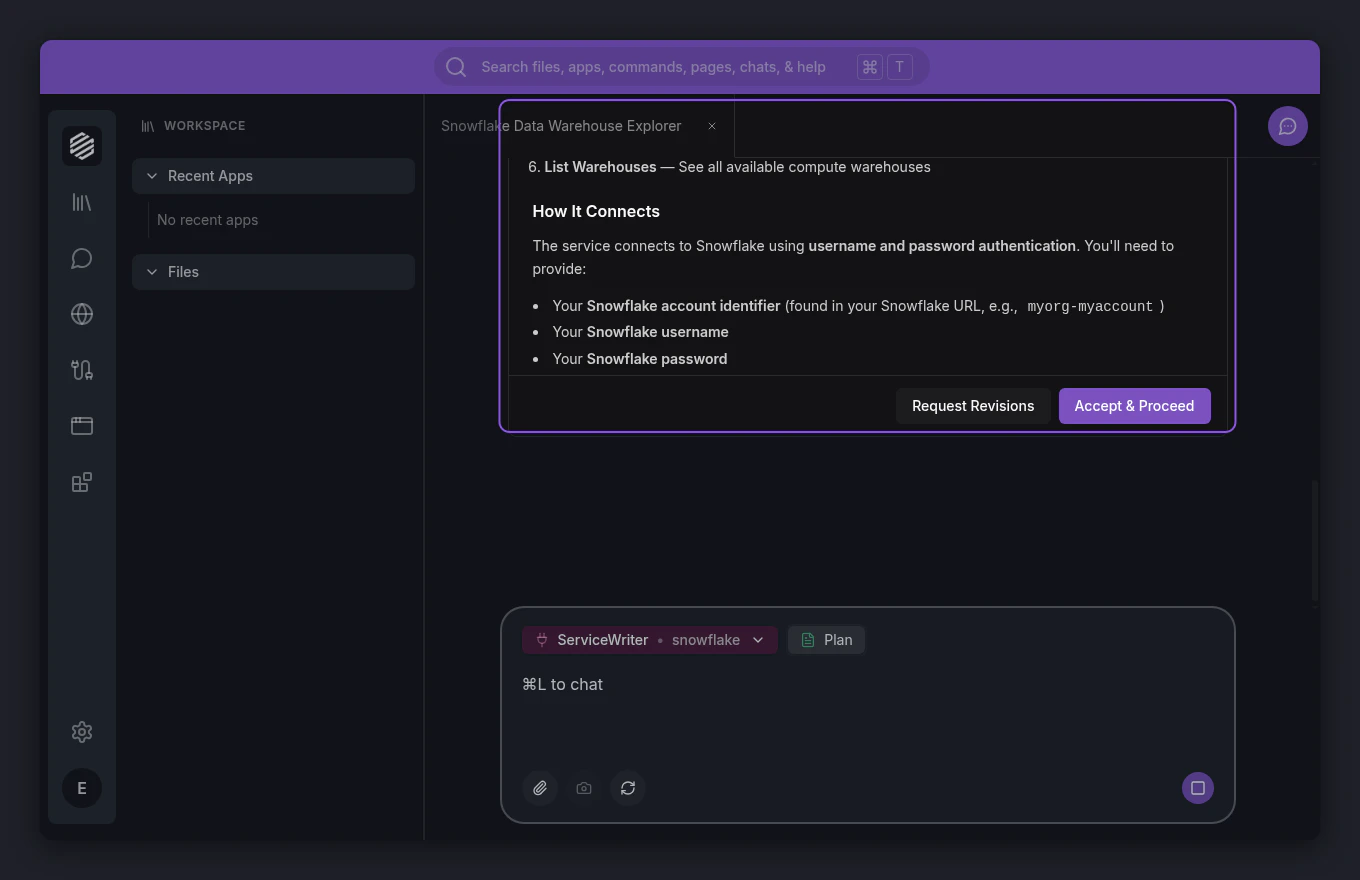1360x880 pixels.
Task: Open the apps blocks icon in sidebar
Action: 82,482
